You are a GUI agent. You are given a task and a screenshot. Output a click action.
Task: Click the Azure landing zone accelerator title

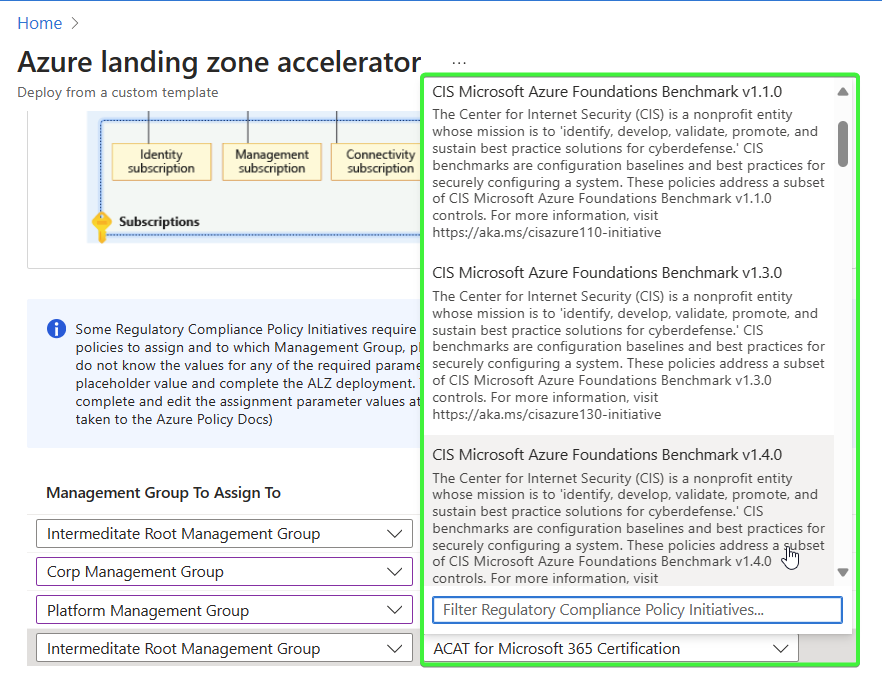tap(219, 62)
